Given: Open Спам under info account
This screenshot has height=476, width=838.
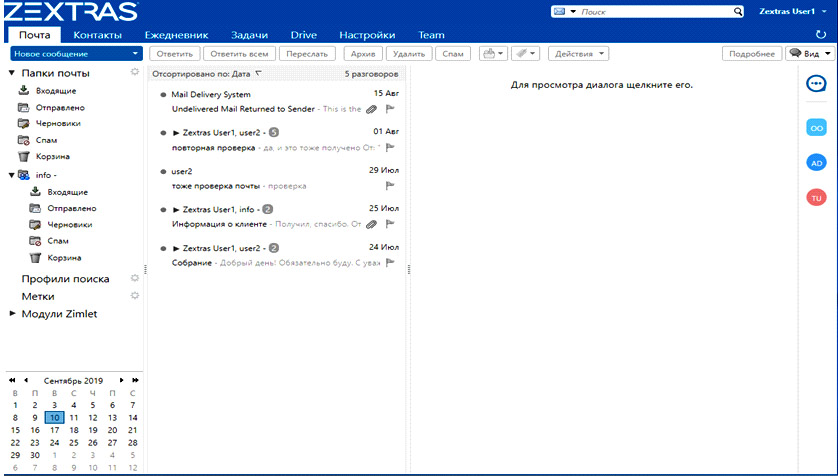Looking at the screenshot, I should click(x=58, y=241).
